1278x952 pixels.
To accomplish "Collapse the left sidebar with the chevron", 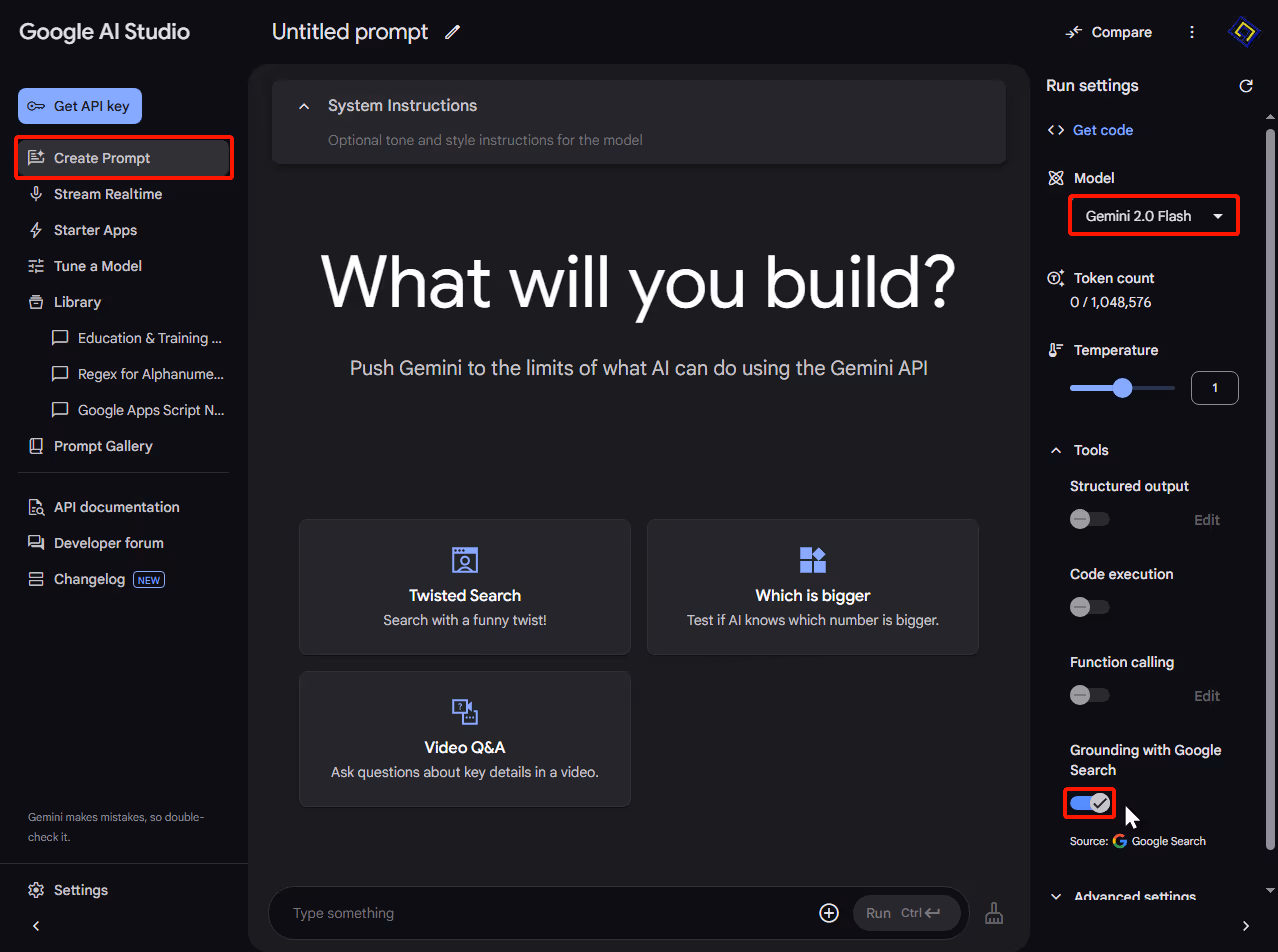I will 36,926.
